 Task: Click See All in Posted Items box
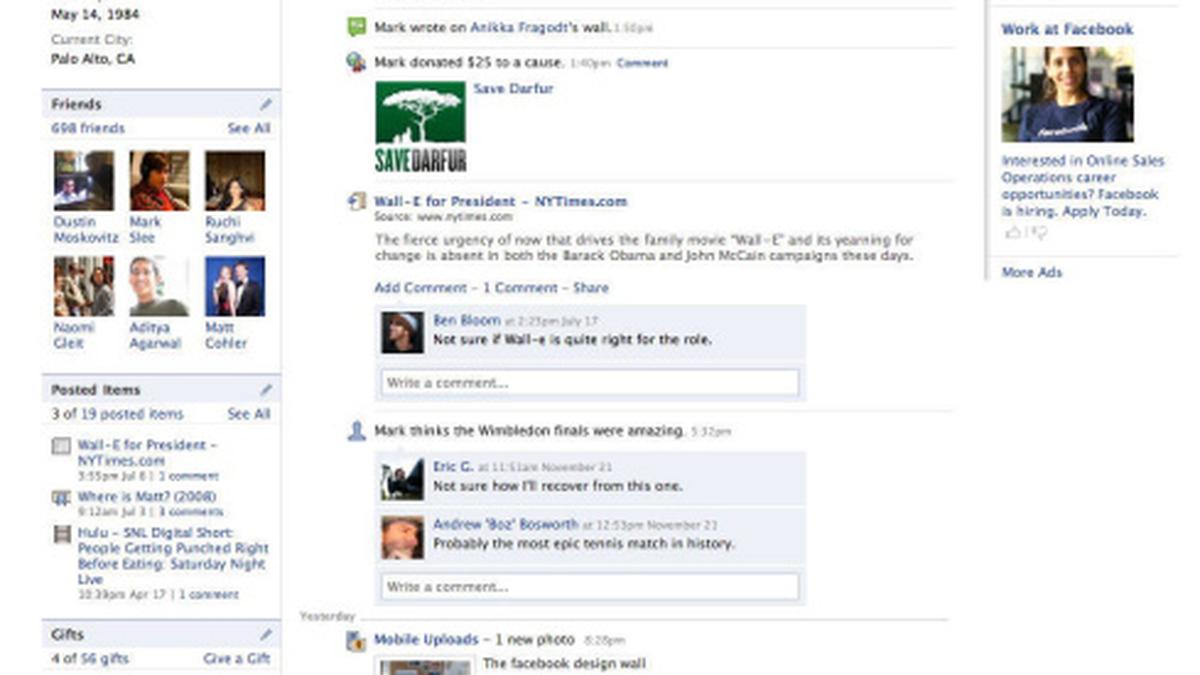click(x=248, y=414)
